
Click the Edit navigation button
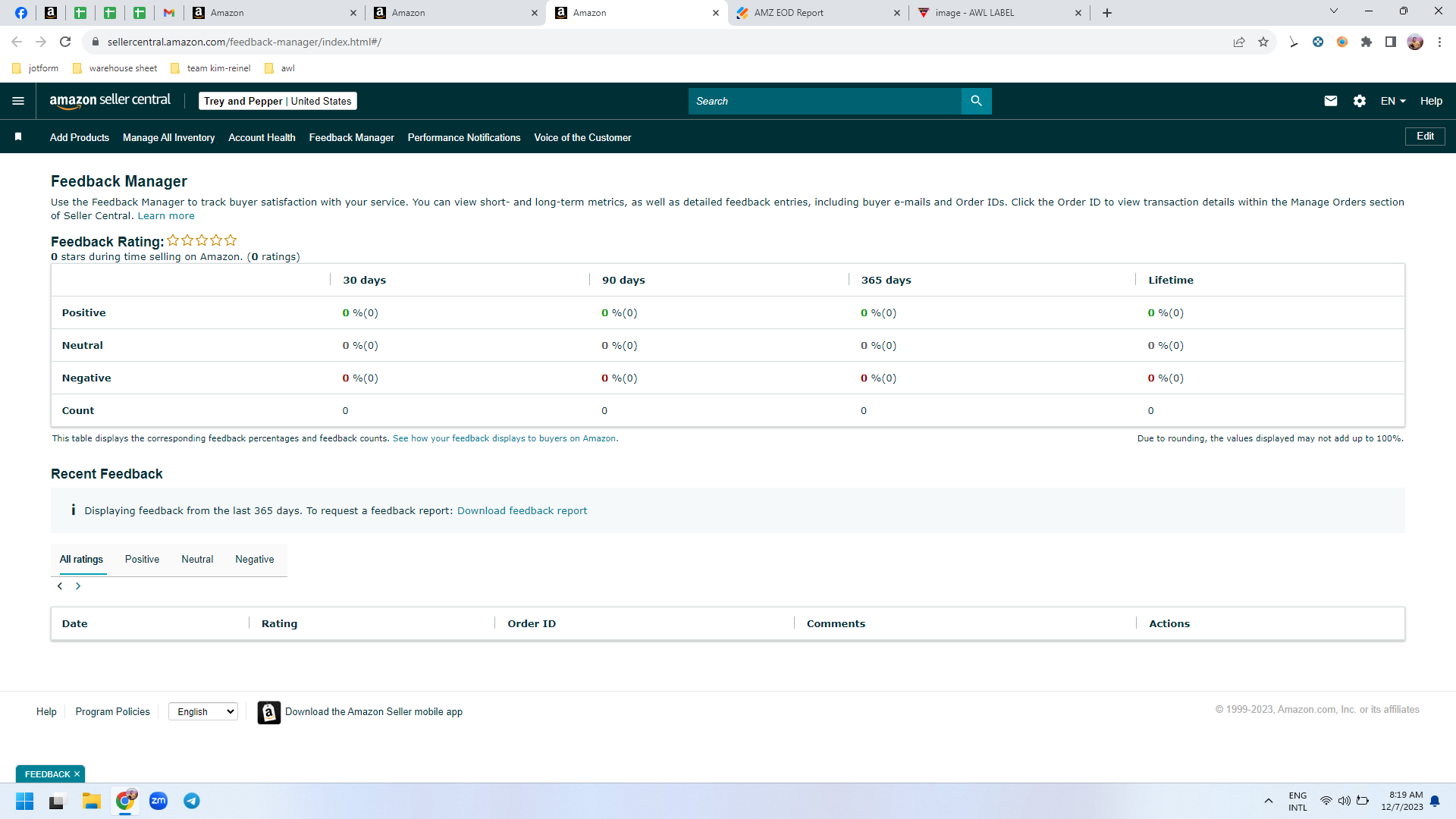[x=1425, y=136]
